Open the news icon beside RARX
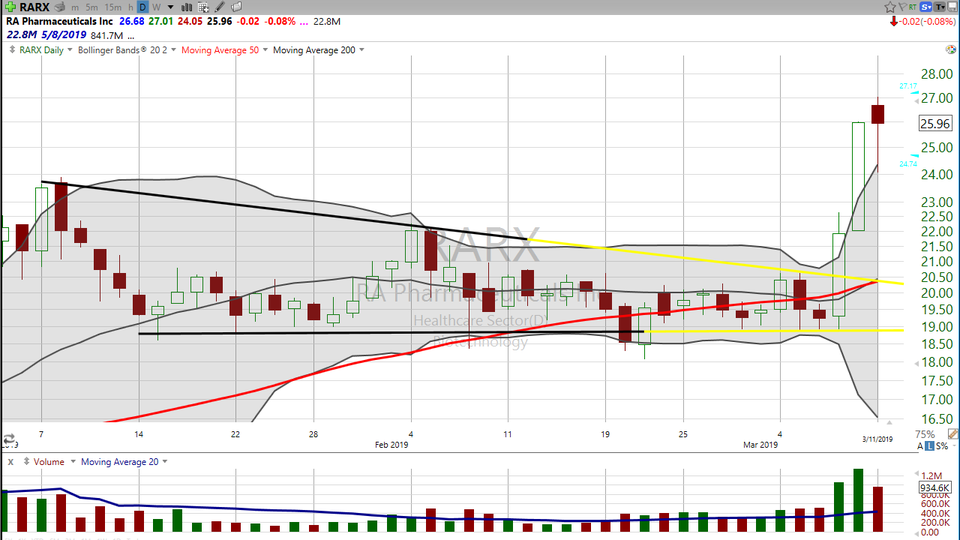Image resolution: width=960 pixels, height=540 pixels. (x=59, y=7)
